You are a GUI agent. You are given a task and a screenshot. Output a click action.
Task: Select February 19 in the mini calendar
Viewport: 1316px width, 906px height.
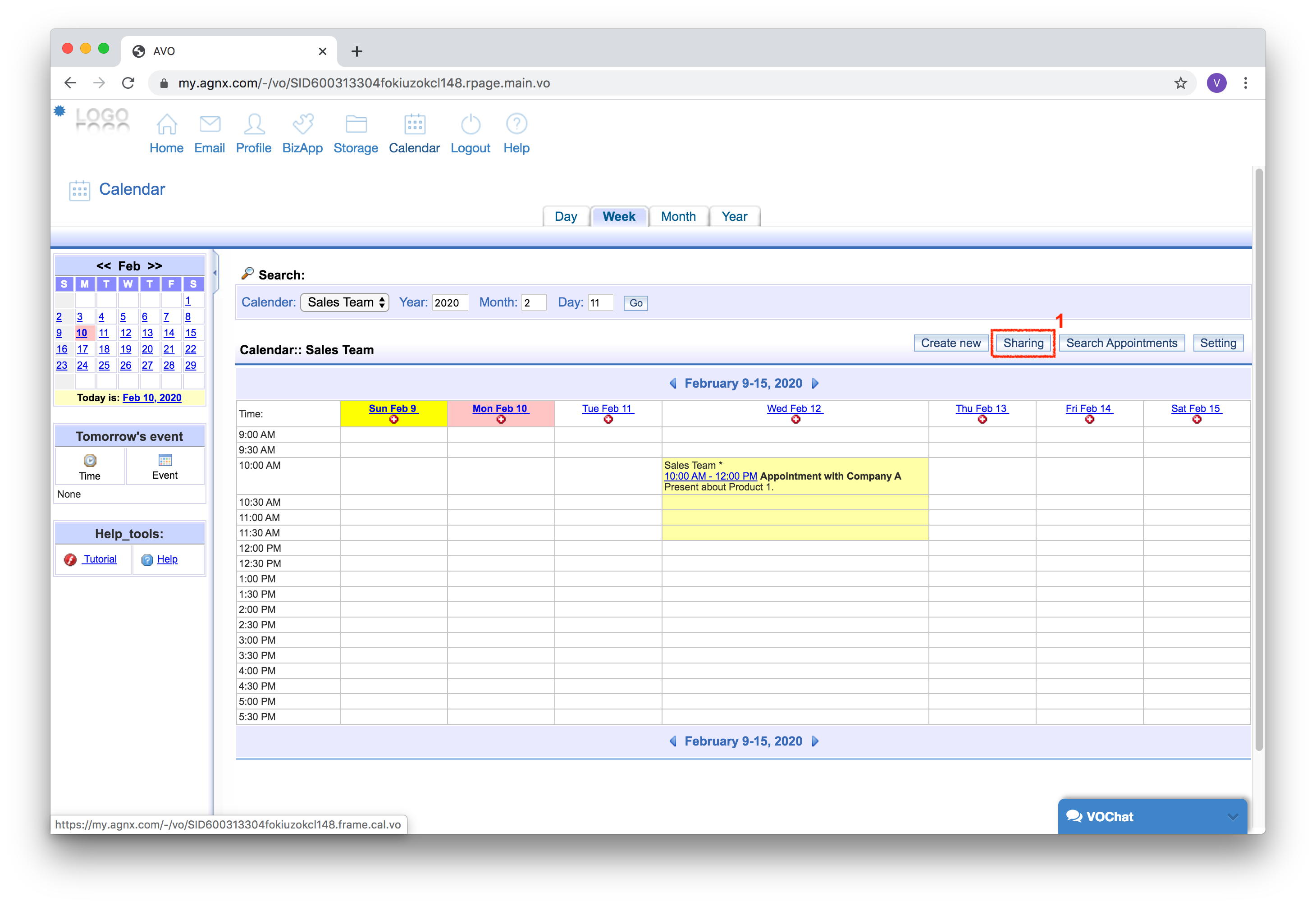pos(126,350)
